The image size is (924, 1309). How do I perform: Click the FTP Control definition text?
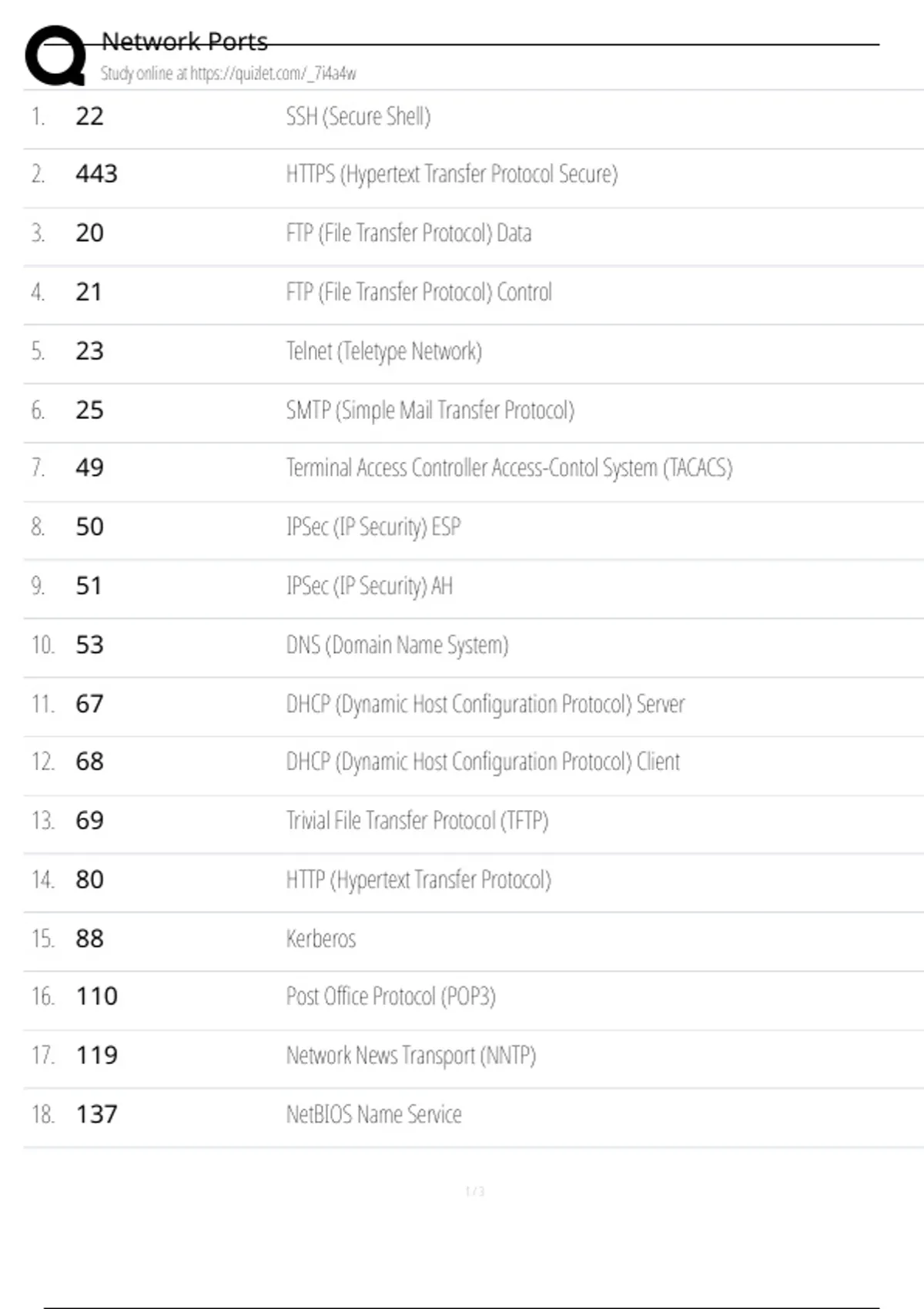(419, 293)
